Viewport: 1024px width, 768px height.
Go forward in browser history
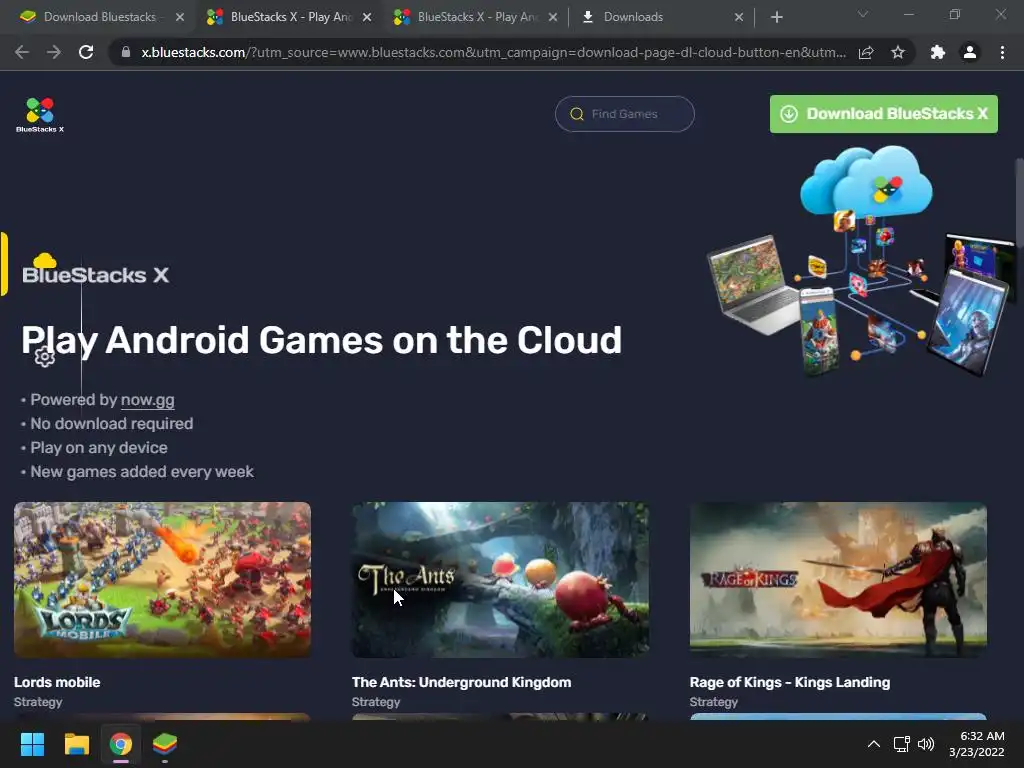pos(54,52)
